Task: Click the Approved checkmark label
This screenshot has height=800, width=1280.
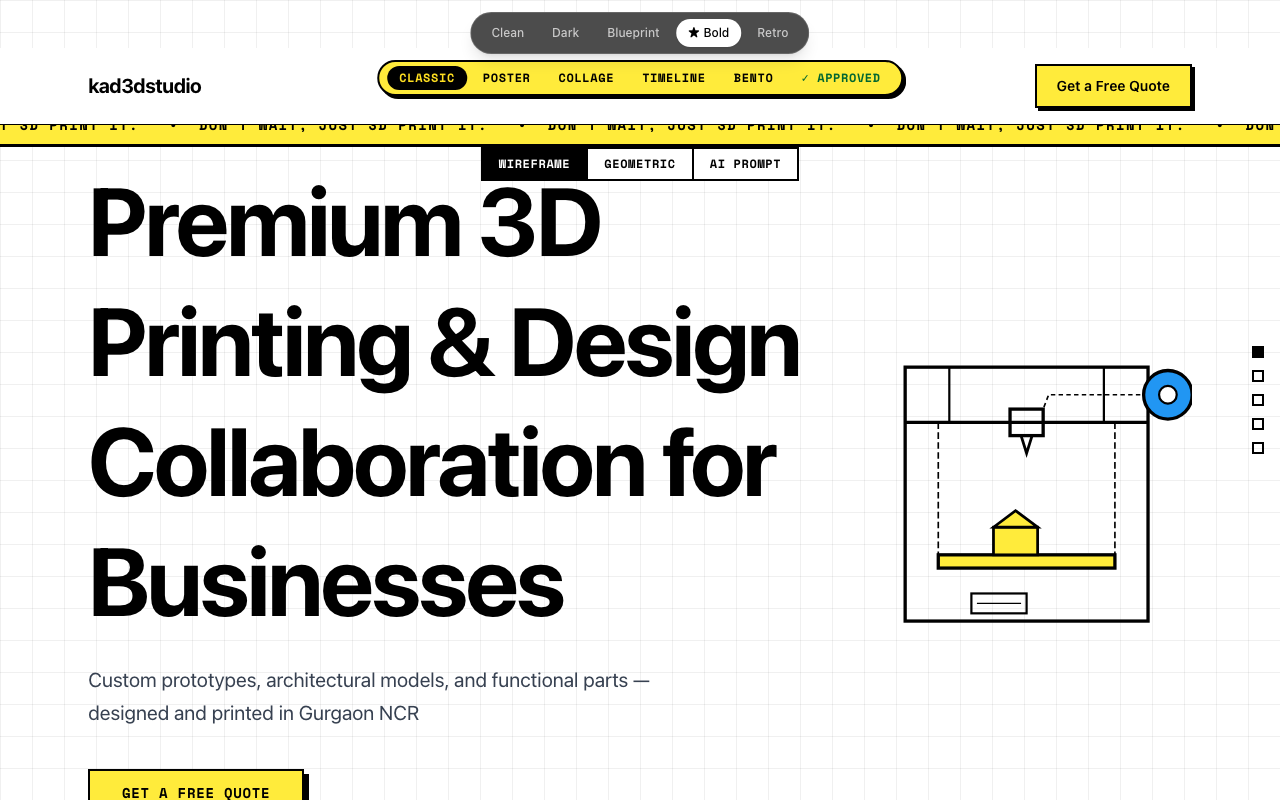Action: (x=841, y=78)
